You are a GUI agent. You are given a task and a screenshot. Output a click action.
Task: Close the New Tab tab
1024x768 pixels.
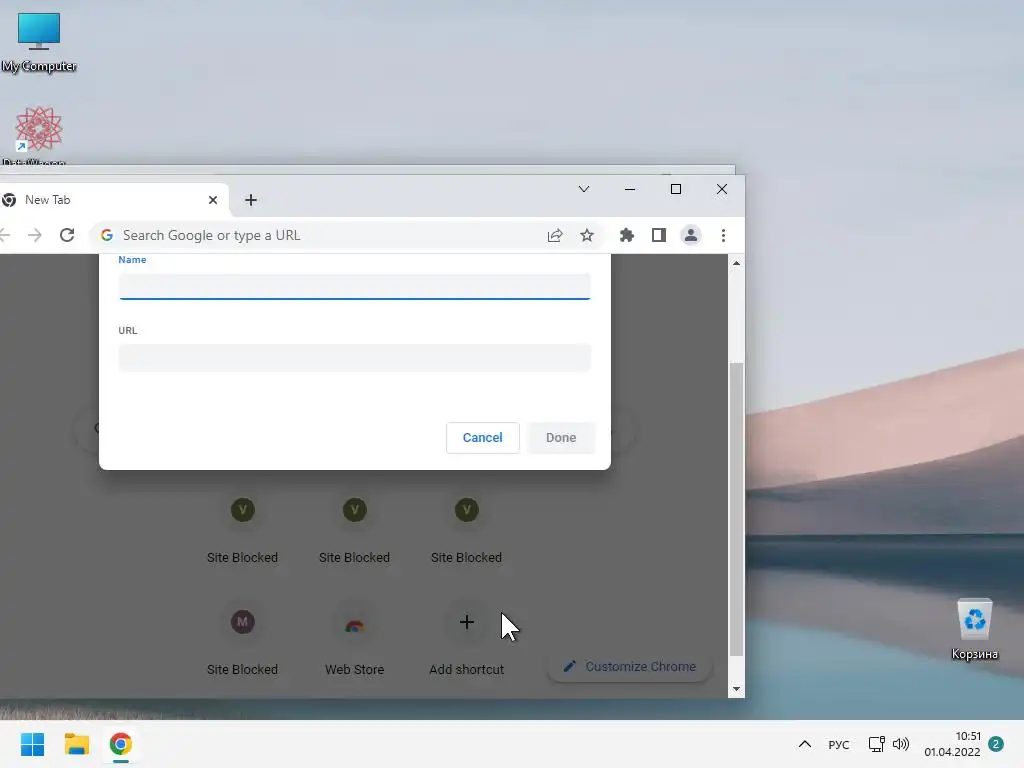[x=213, y=200]
